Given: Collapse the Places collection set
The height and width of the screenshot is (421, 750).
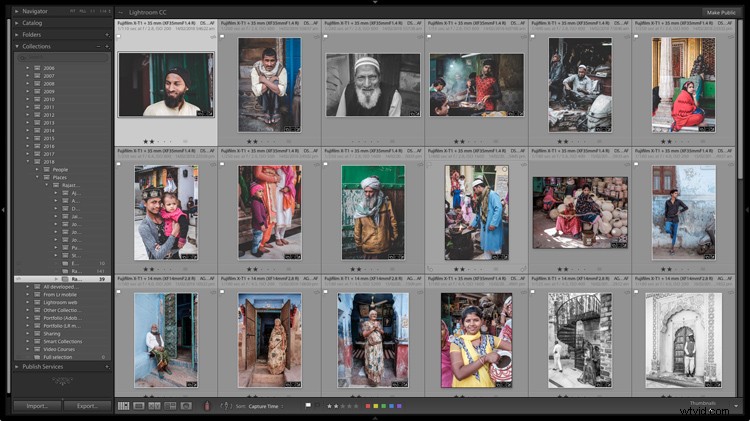Looking at the screenshot, I should [x=37, y=177].
